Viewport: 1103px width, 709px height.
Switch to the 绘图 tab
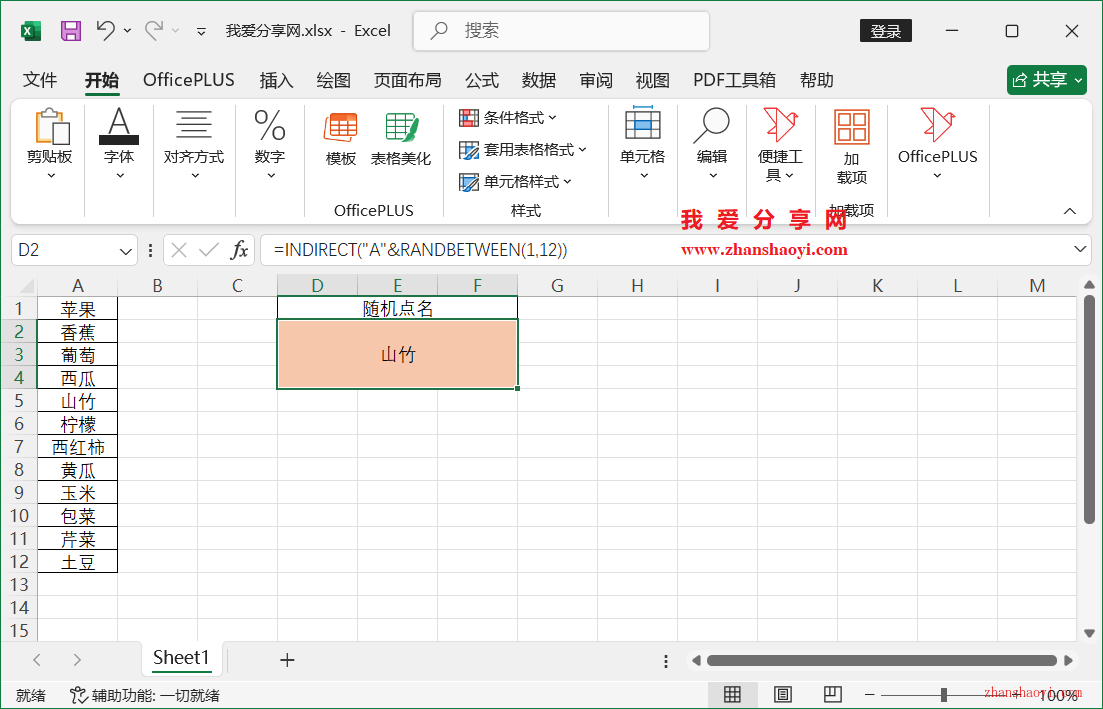[x=333, y=80]
